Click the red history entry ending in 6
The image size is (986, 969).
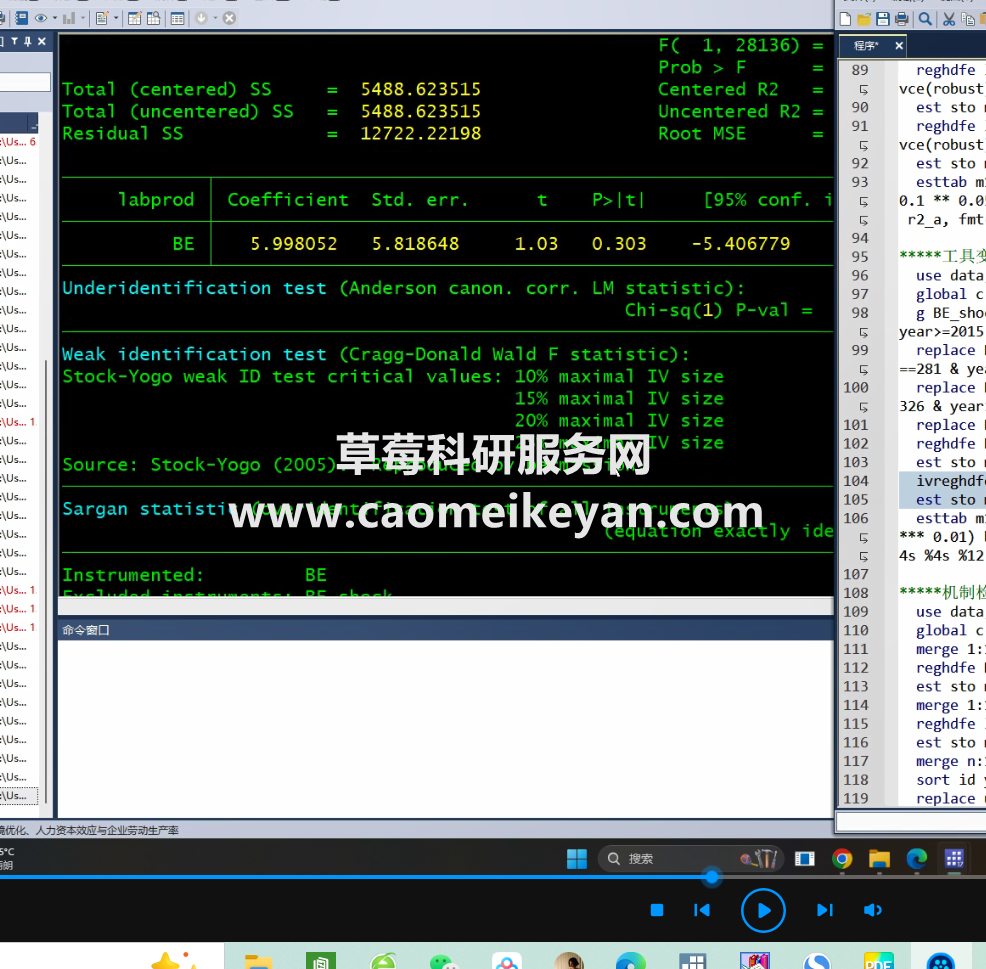pyautogui.click(x=18, y=141)
